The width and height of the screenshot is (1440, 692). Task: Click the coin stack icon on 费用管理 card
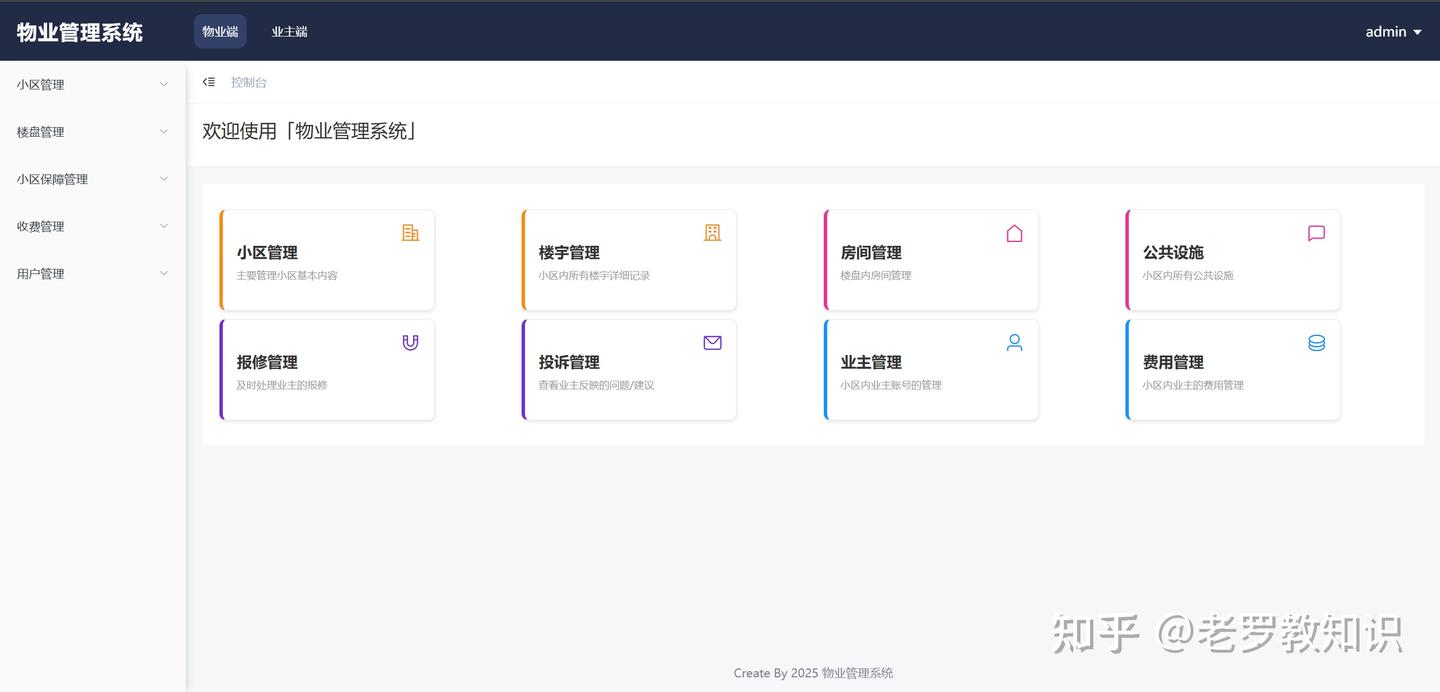(x=1316, y=343)
